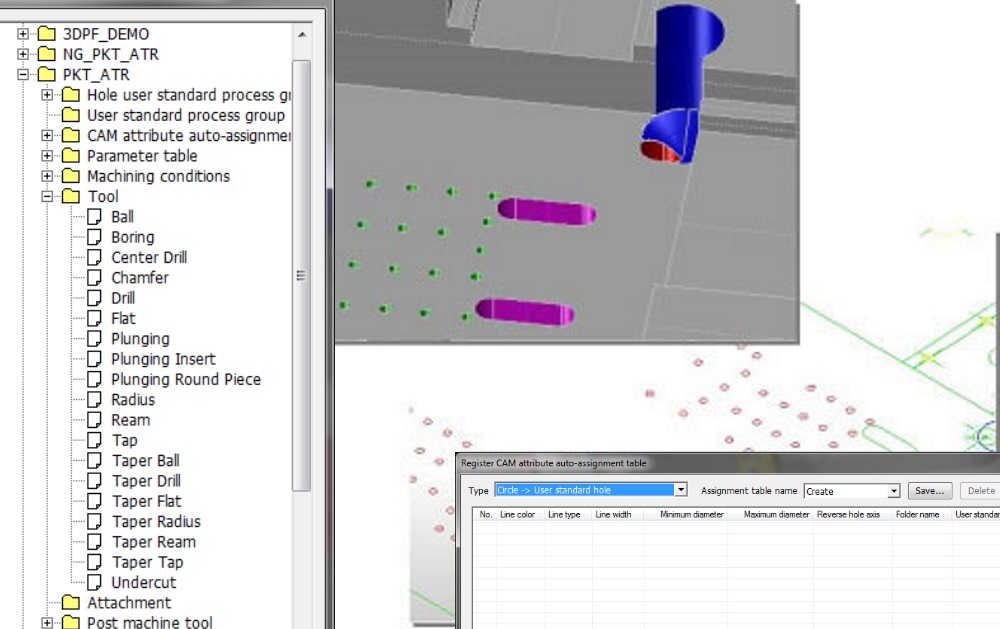The image size is (1000, 629).
Task: Click the Parameter table folder icon
Action: pos(70,156)
